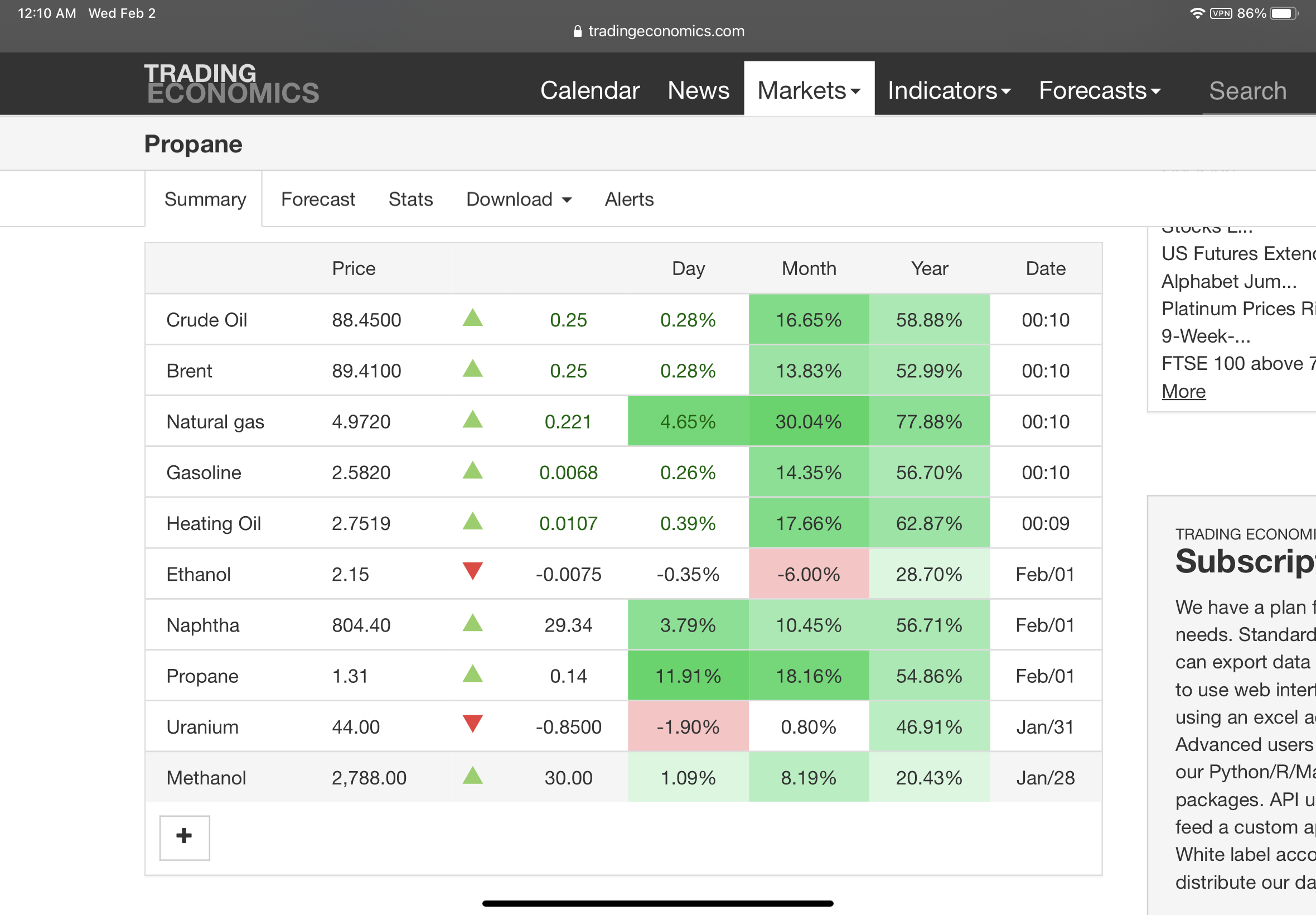The width and height of the screenshot is (1316, 915).
Task: Click red down arrow in Uranium row
Action: tap(473, 724)
